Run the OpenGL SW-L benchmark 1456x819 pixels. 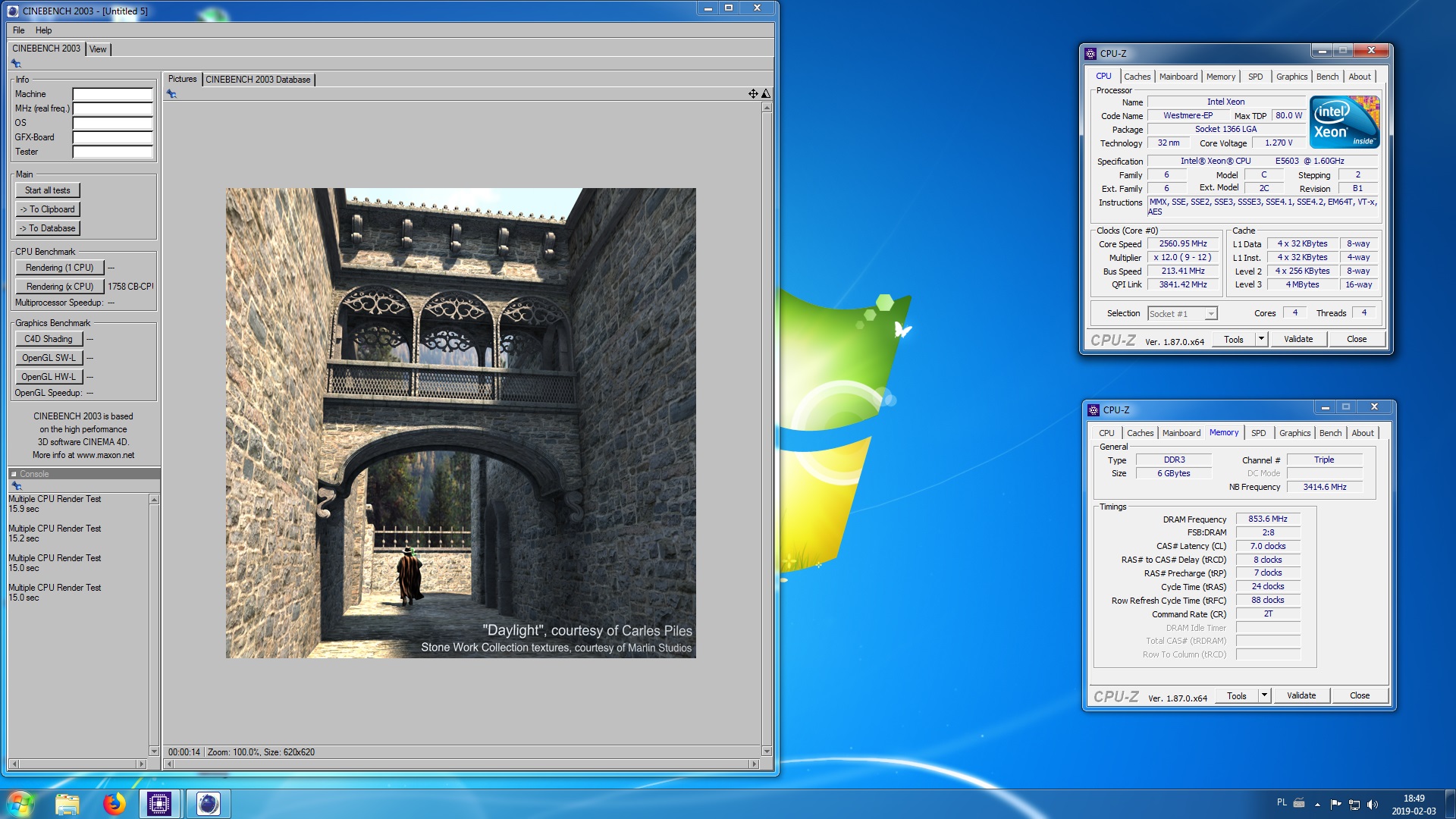[49, 358]
